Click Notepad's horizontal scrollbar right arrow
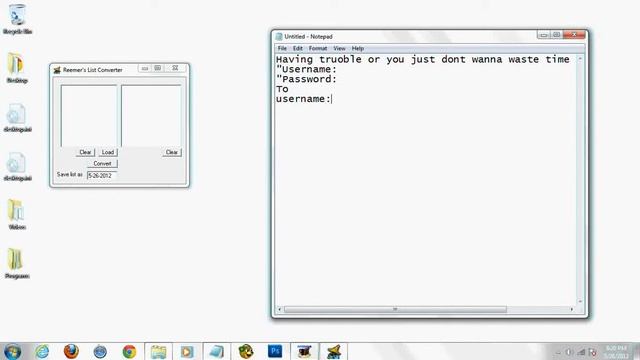The image size is (640, 360). click(571, 309)
